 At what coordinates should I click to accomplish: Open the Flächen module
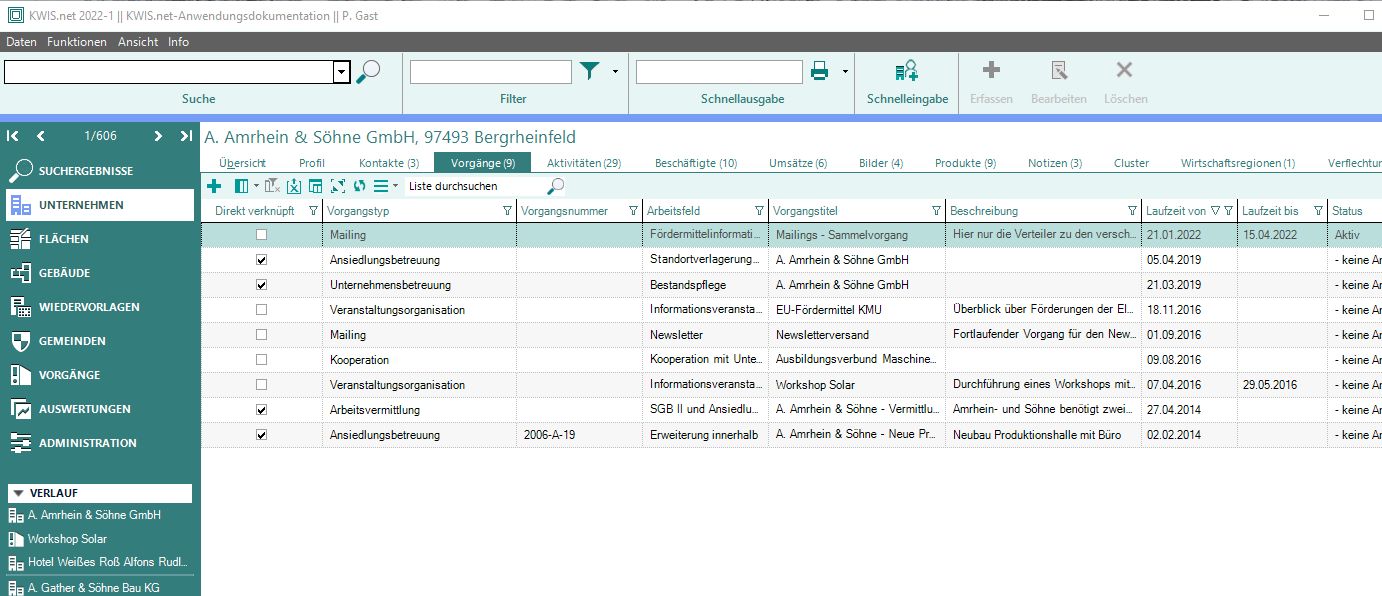click(100, 239)
